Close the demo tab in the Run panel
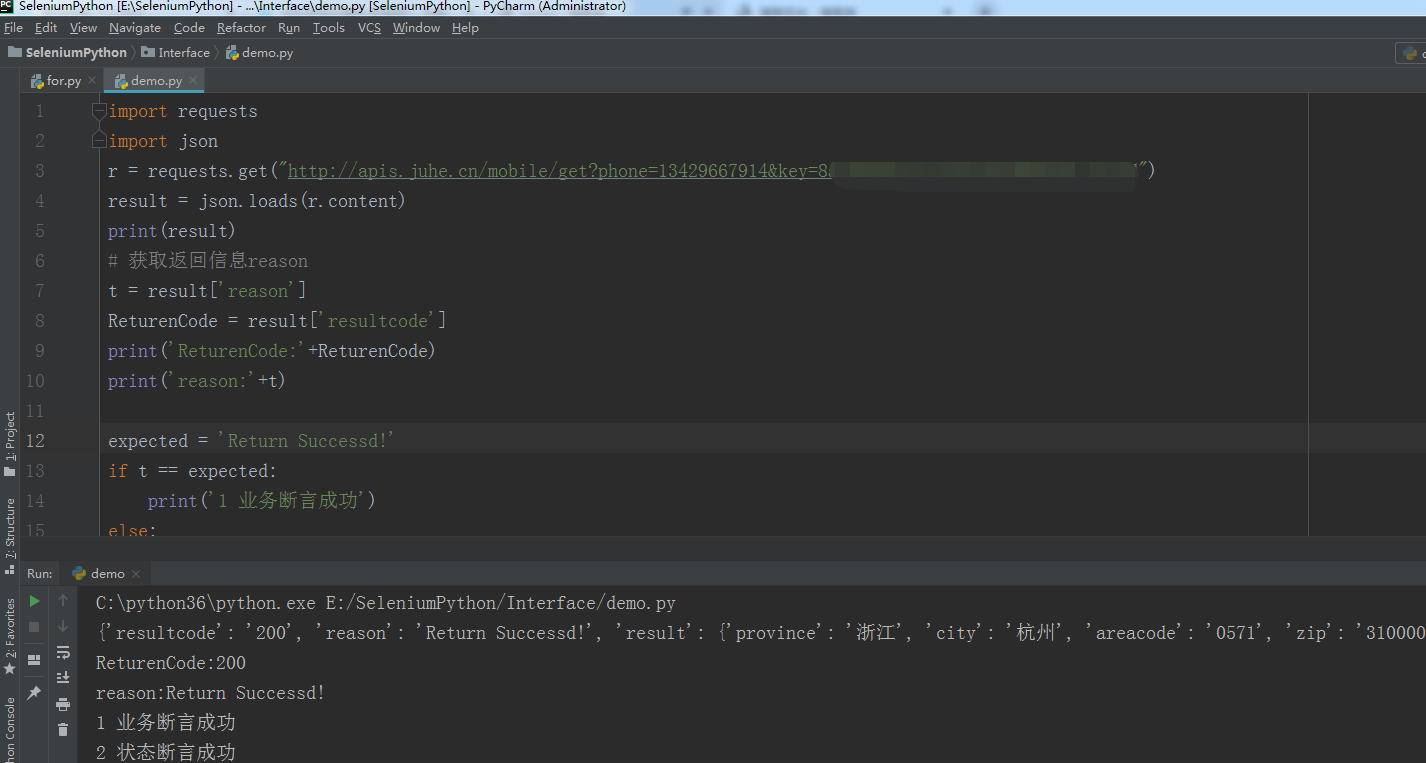Screen dimensions: 1426x763 (x=136, y=574)
